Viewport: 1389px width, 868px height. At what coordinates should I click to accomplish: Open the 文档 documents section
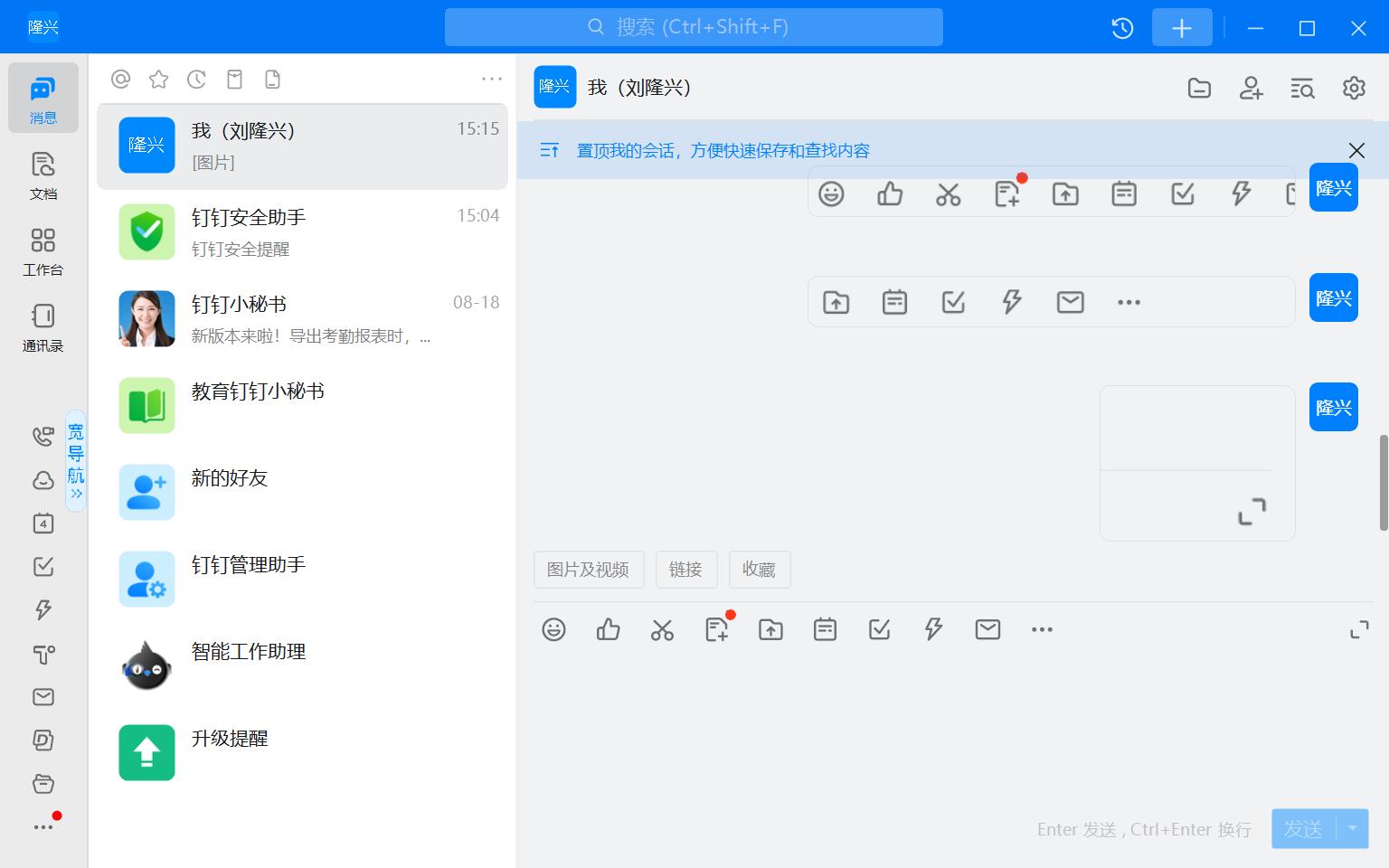click(43, 175)
